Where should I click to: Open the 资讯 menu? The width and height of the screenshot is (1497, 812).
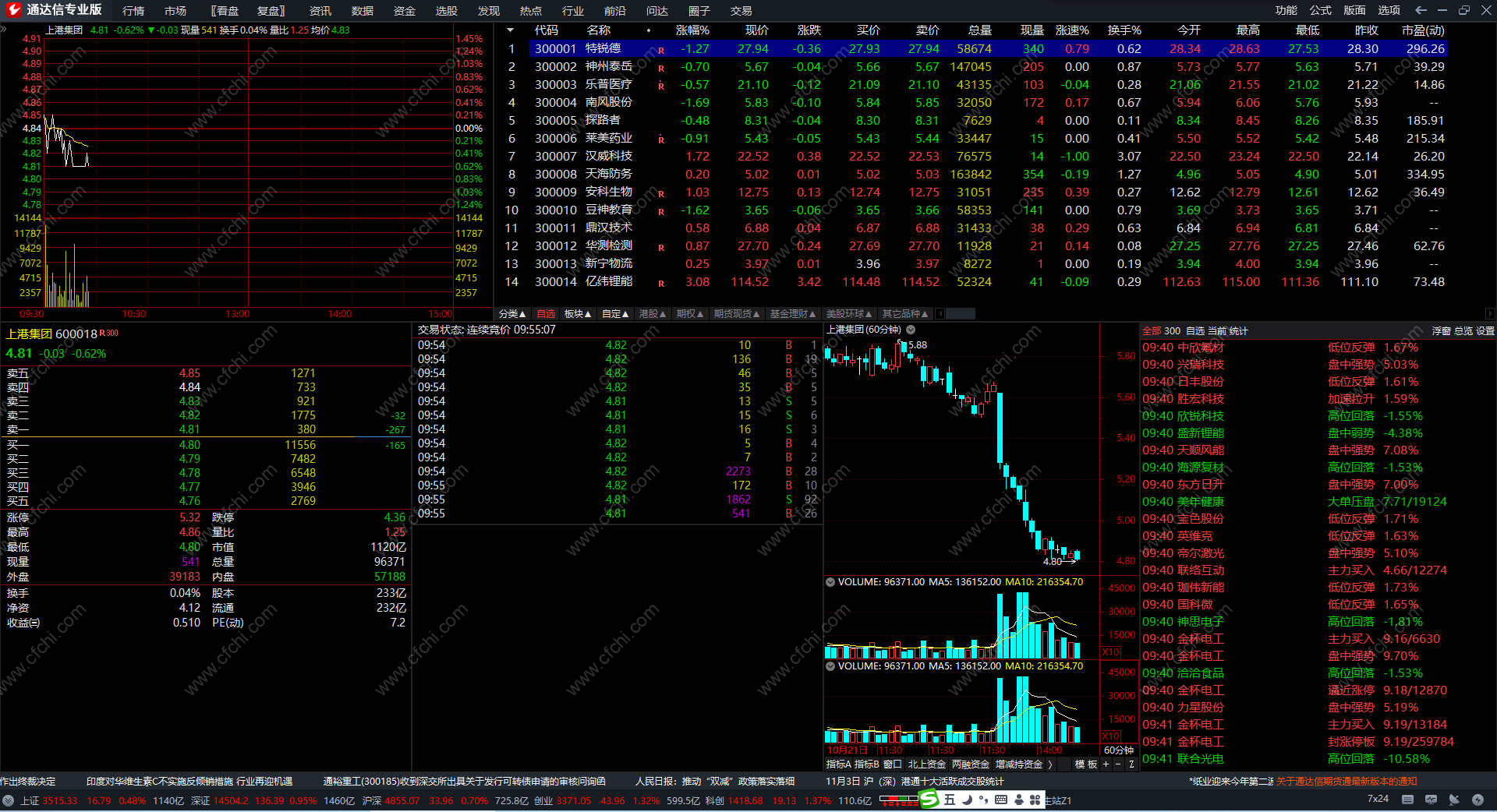(x=320, y=11)
